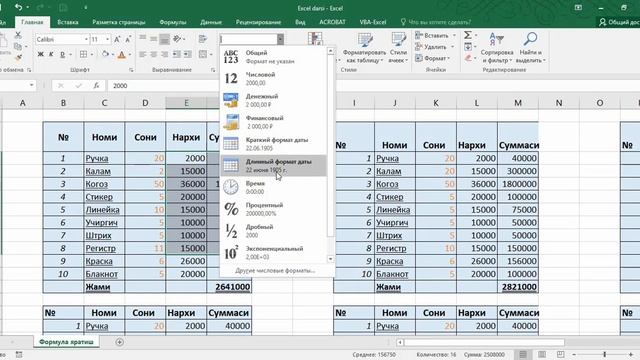Collapse the number format dropdown arrow
The height and width of the screenshot is (360, 640).
[280, 39]
